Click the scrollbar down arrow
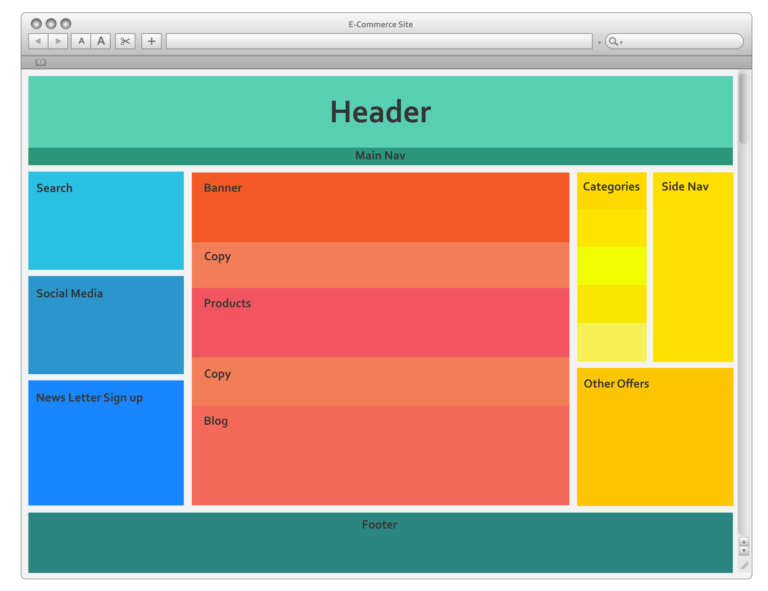The image size is (768, 591). 744,550
